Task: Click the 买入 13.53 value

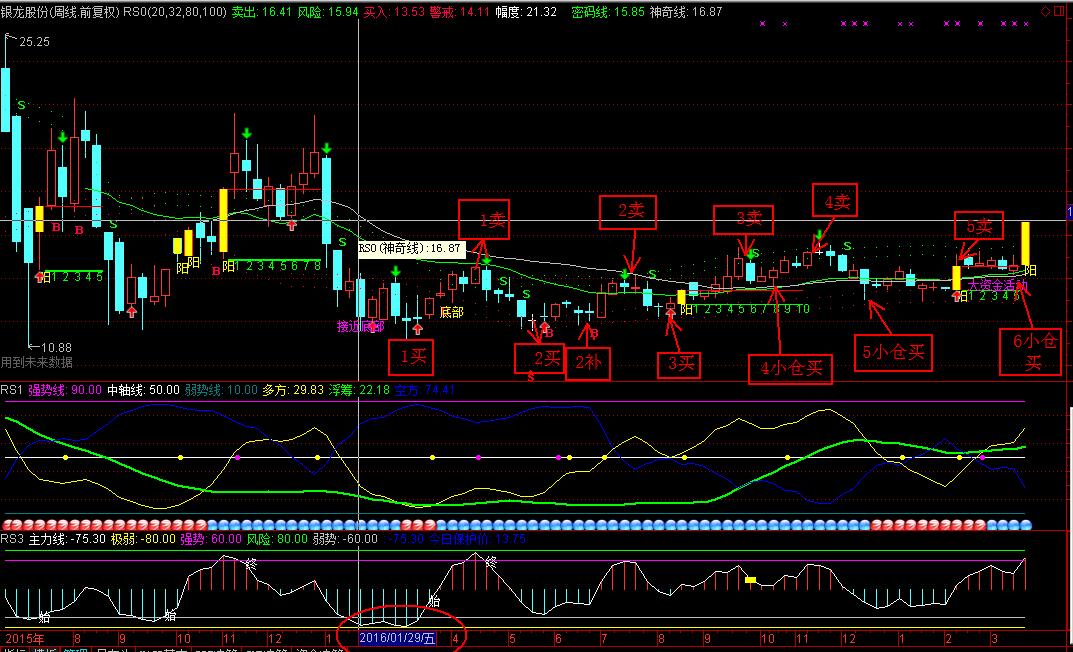Action: click(393, 12)
